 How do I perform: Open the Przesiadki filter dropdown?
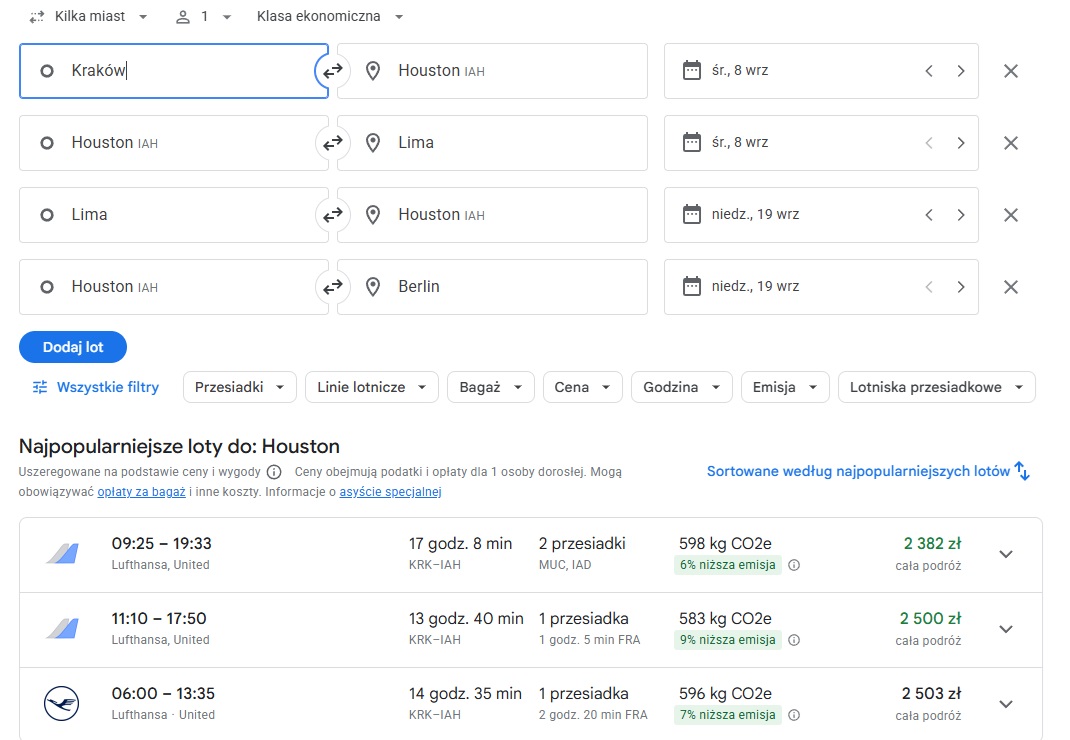(240, 387)
